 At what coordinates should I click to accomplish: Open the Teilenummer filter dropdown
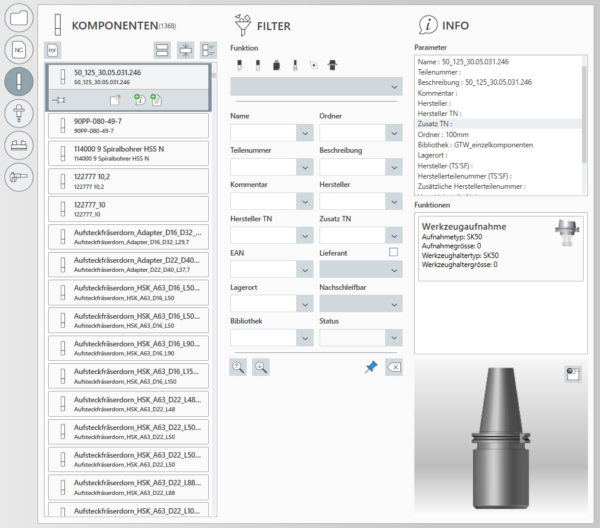305,167
